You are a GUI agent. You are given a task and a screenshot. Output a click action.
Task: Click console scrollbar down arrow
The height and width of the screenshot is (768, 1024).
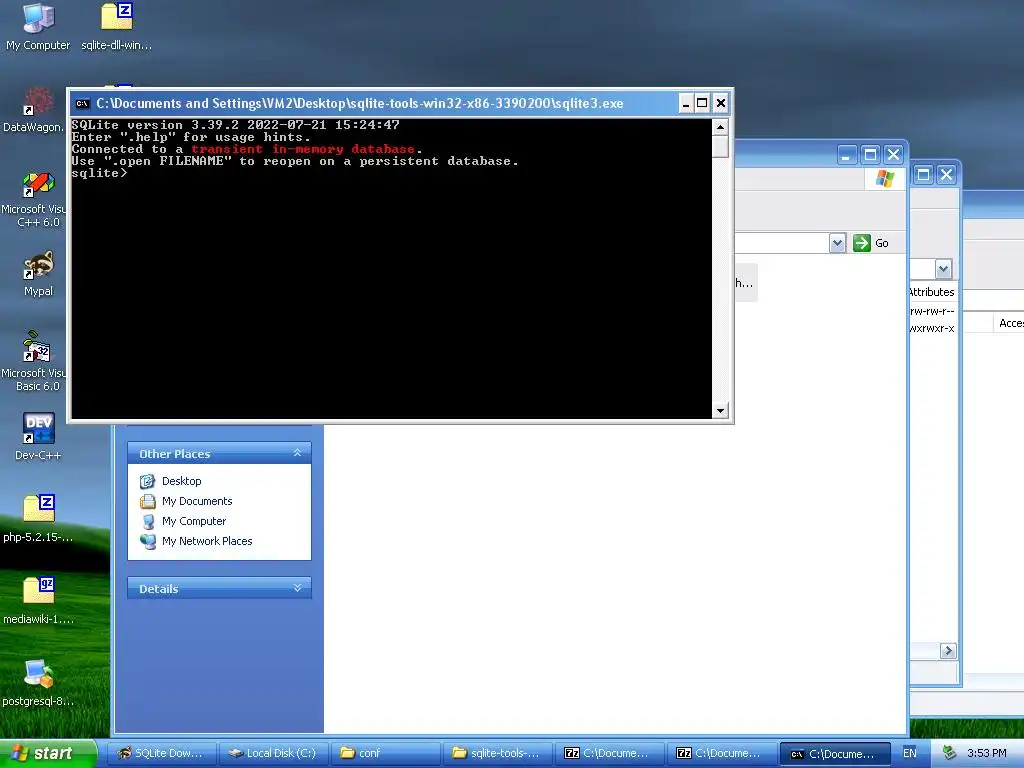click(x=720, y=411)
